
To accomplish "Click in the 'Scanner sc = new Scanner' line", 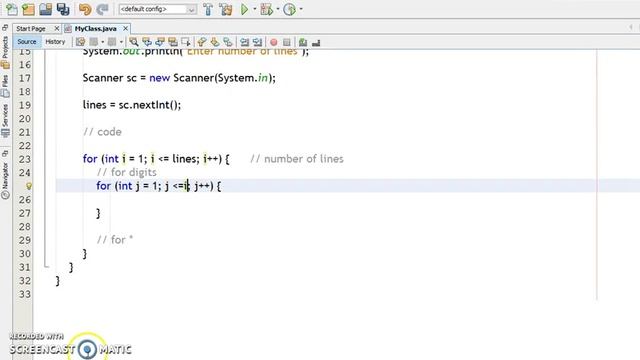I will pyautogui.click(x=179, y=78).
